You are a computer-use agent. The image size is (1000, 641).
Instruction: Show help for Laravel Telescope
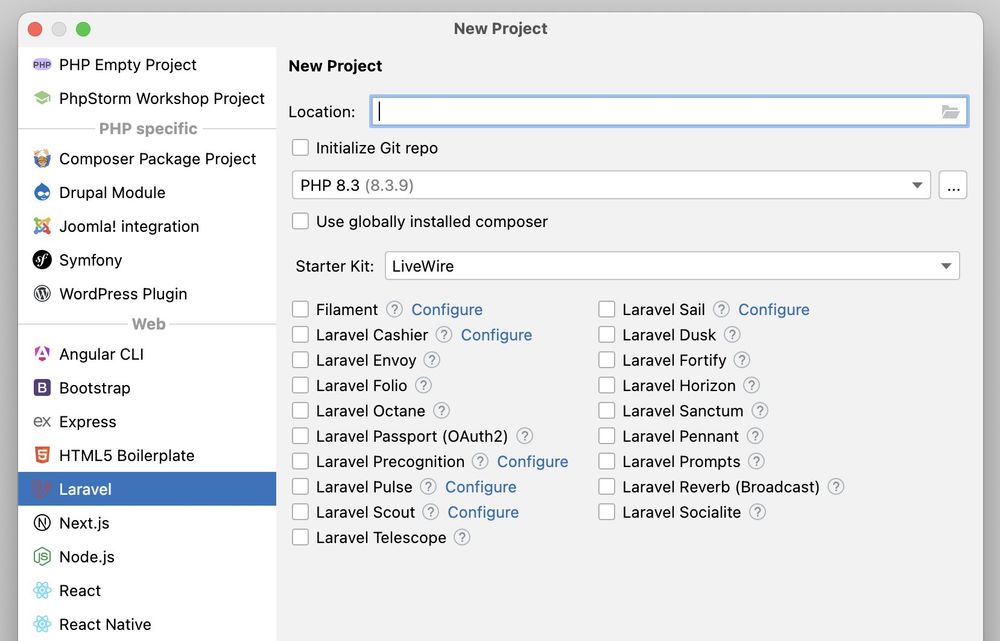click(x=462, y=538)
